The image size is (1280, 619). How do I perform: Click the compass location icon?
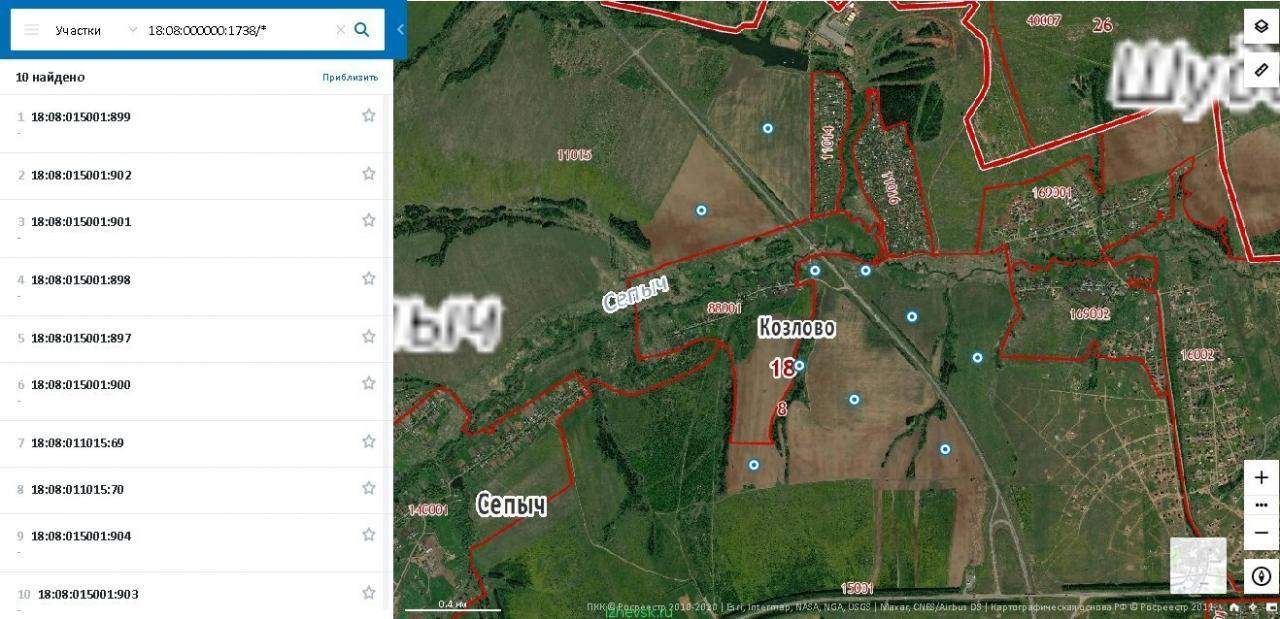click(x=1261, y=576)
